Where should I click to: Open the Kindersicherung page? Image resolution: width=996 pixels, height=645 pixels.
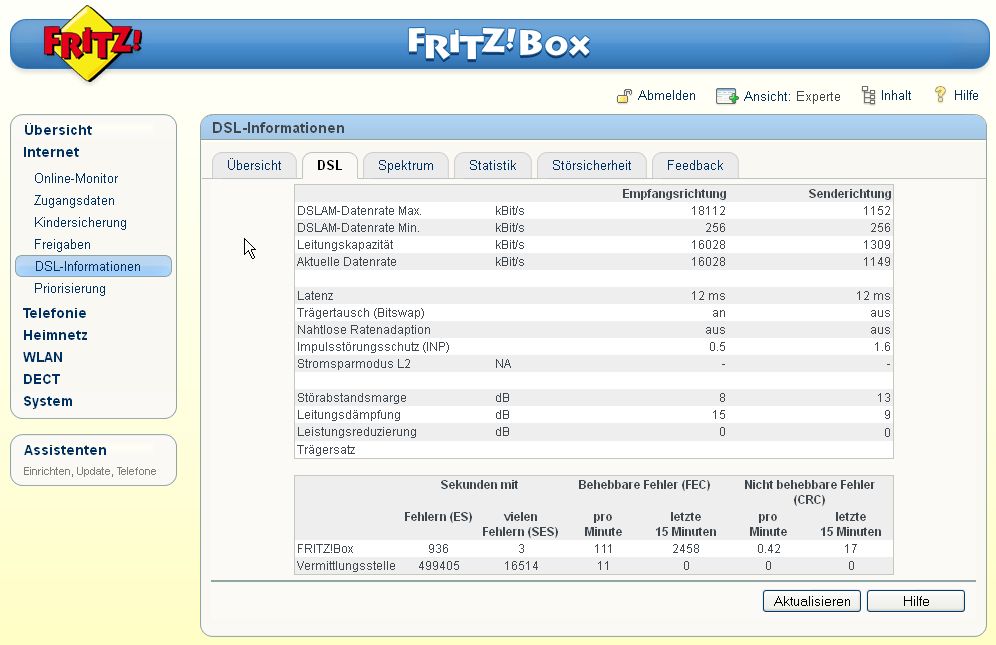[80, 223]
